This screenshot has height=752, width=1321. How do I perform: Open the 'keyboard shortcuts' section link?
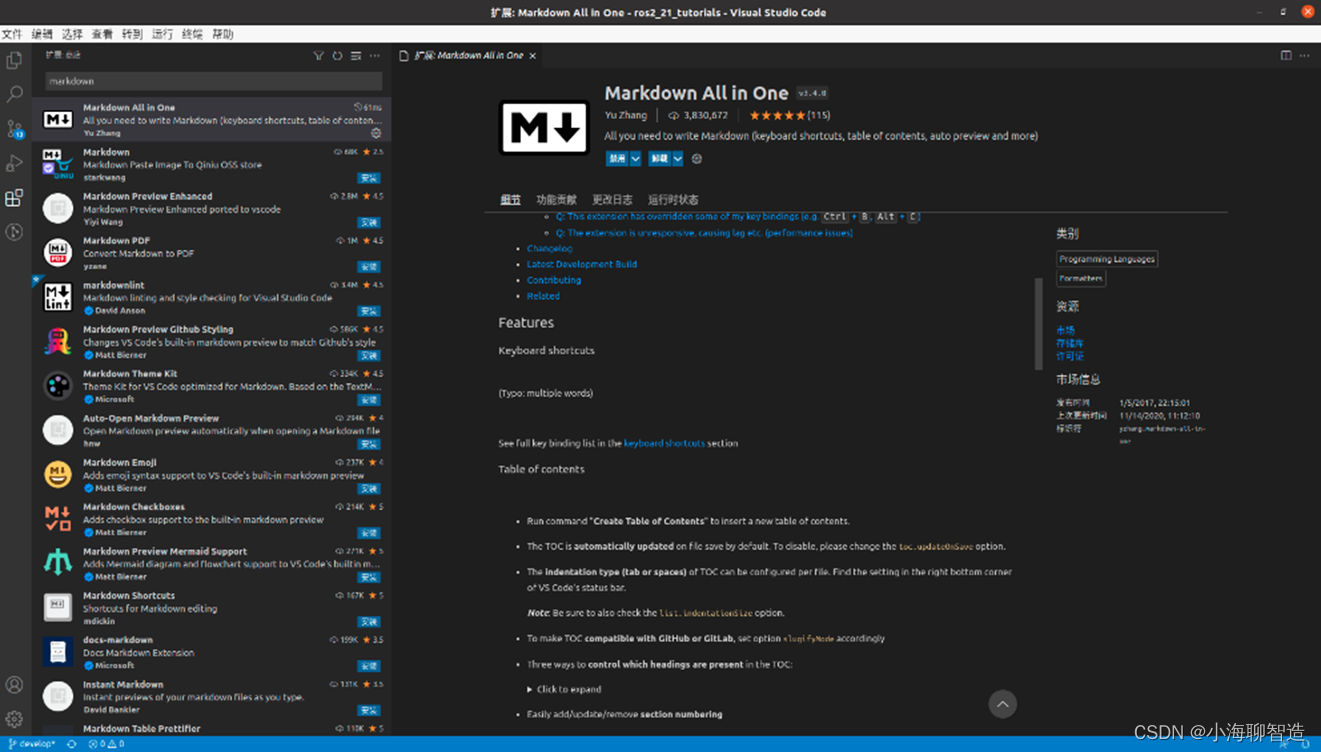pyautogui.click(x=664, y=443)
